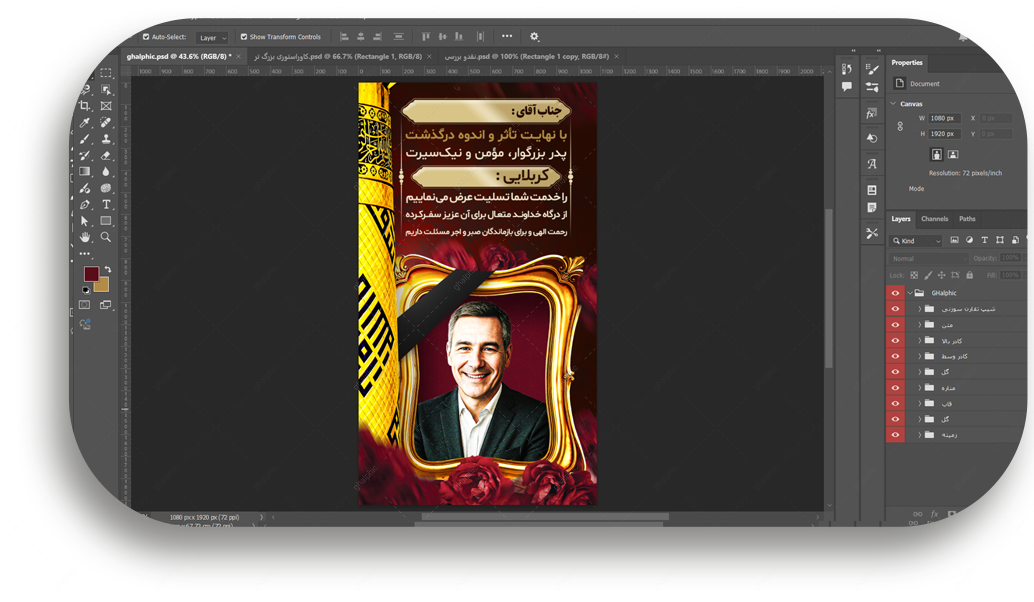Switch to the Channels tab
The height and width of the screenshot is (602, 1034).
click(934, 219)
